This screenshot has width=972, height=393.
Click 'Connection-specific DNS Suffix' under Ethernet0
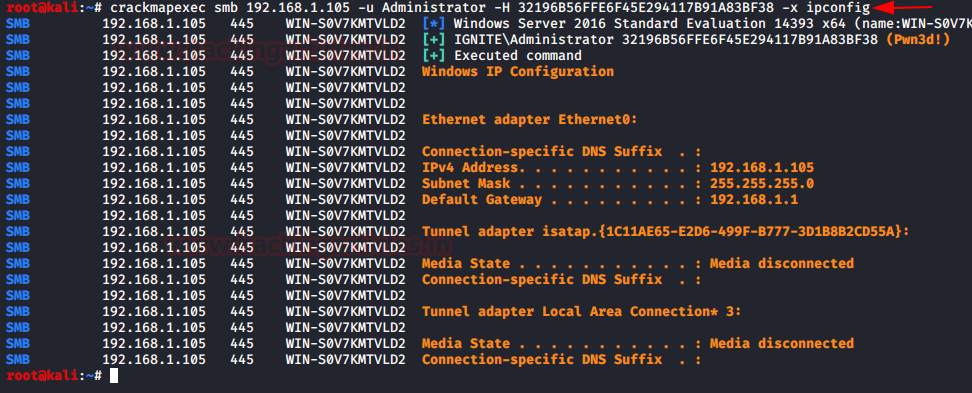562,151
